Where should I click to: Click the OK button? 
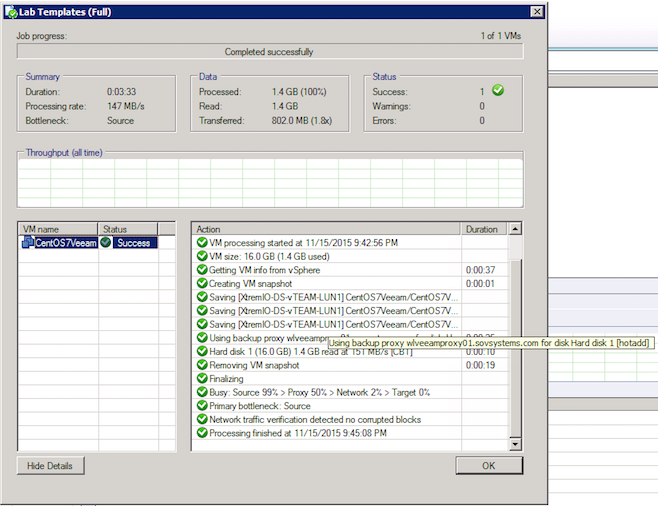[489, 466]
